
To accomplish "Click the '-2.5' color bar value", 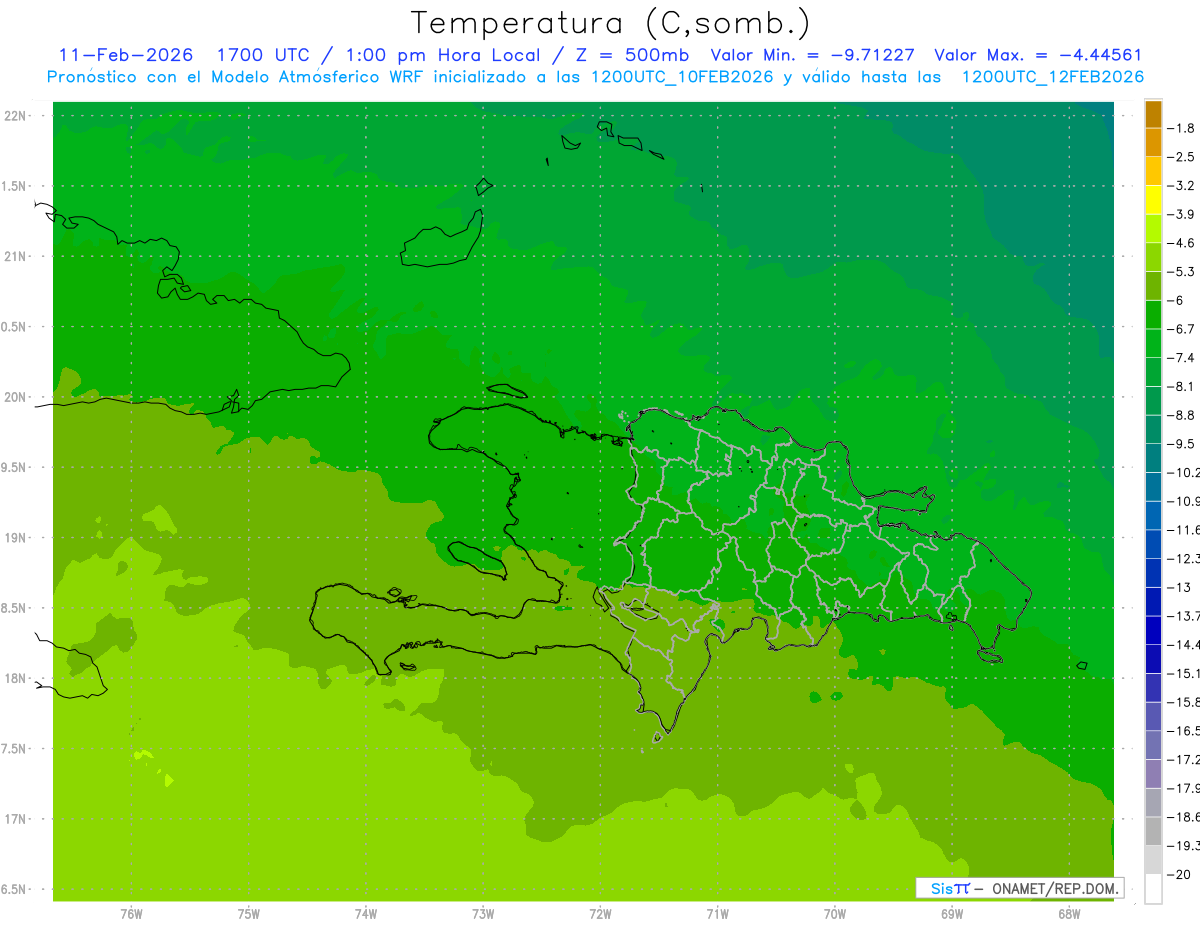I will (x=1182, y=157).
